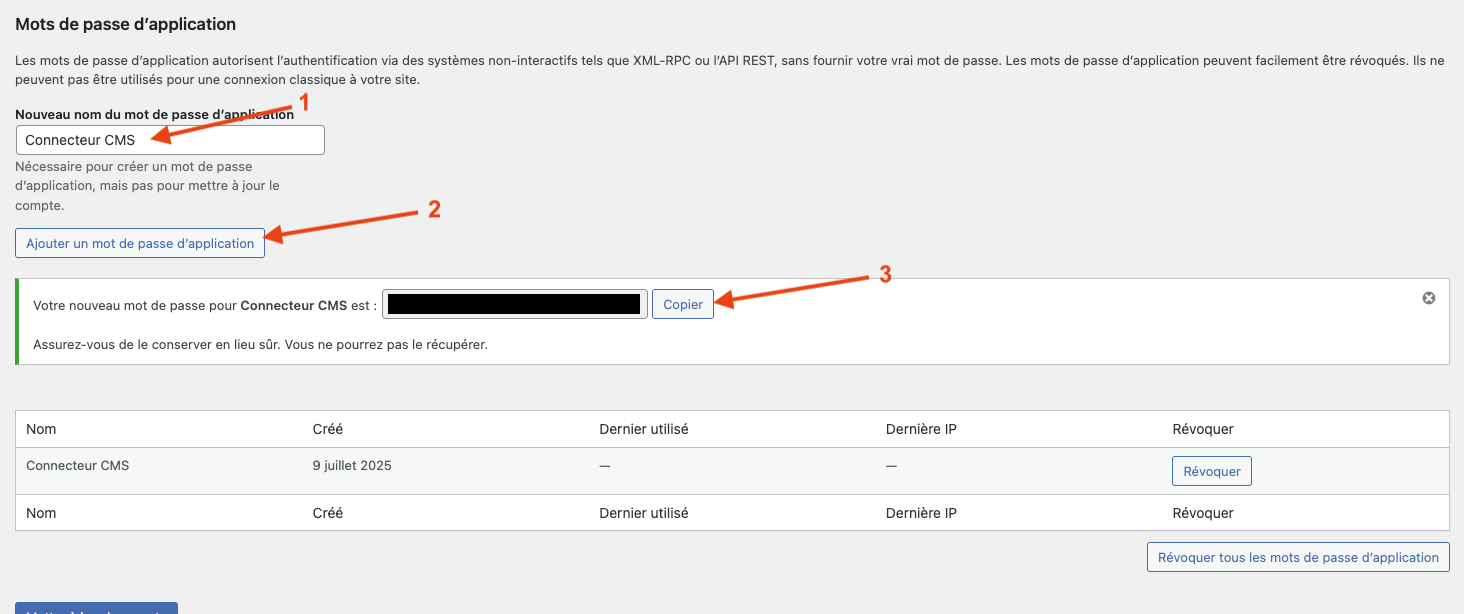Click the 'Nom' label in table footer

pyautogui.click(x=41, y=513)
